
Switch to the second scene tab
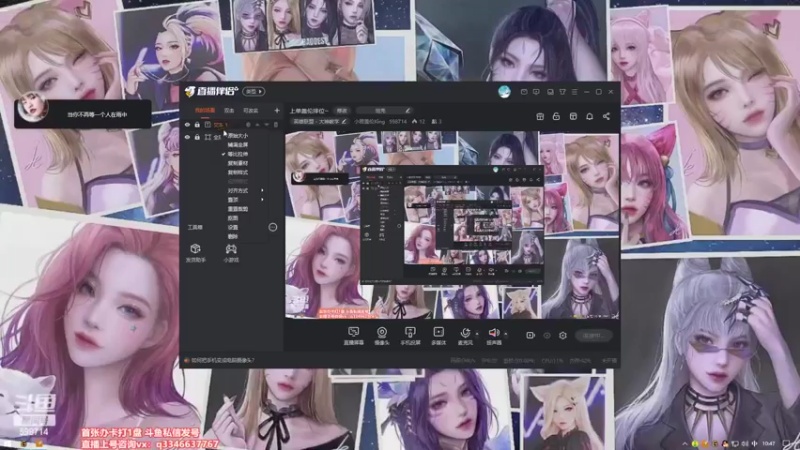point(229,110)
